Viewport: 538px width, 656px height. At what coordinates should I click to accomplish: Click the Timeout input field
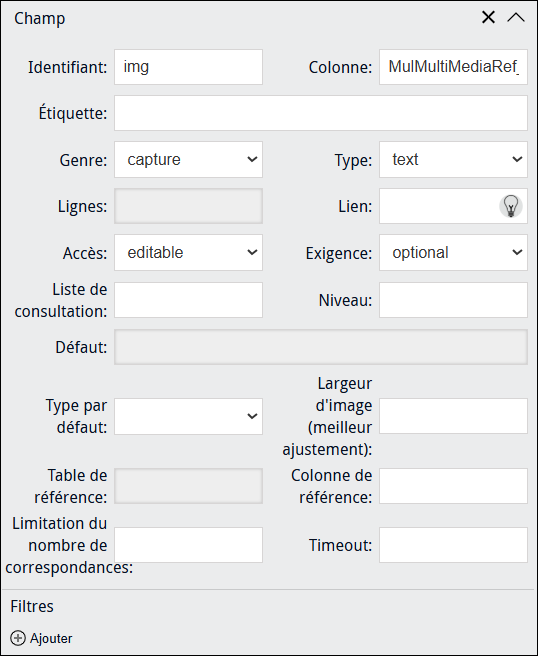point(453,545)
